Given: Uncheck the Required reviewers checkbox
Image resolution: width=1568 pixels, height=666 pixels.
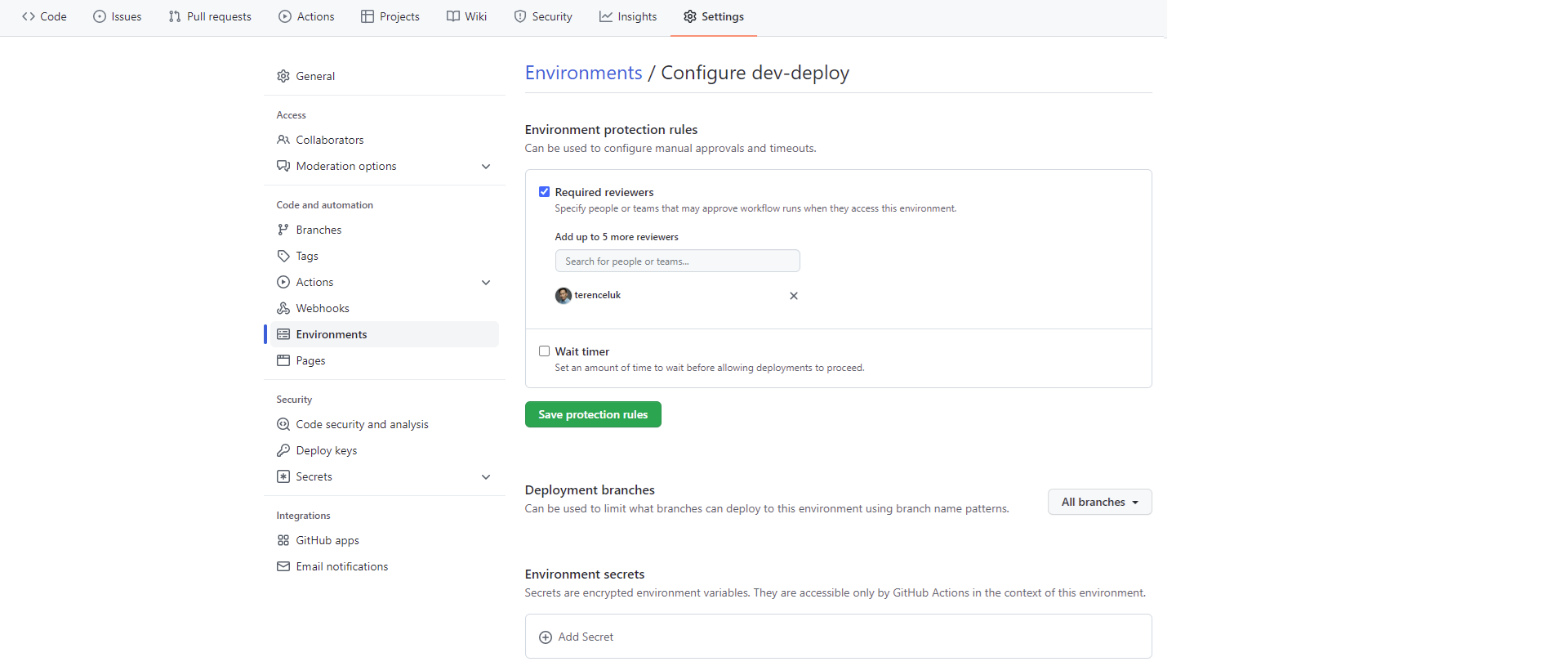Looking at the screenshot, I should 544,192.
